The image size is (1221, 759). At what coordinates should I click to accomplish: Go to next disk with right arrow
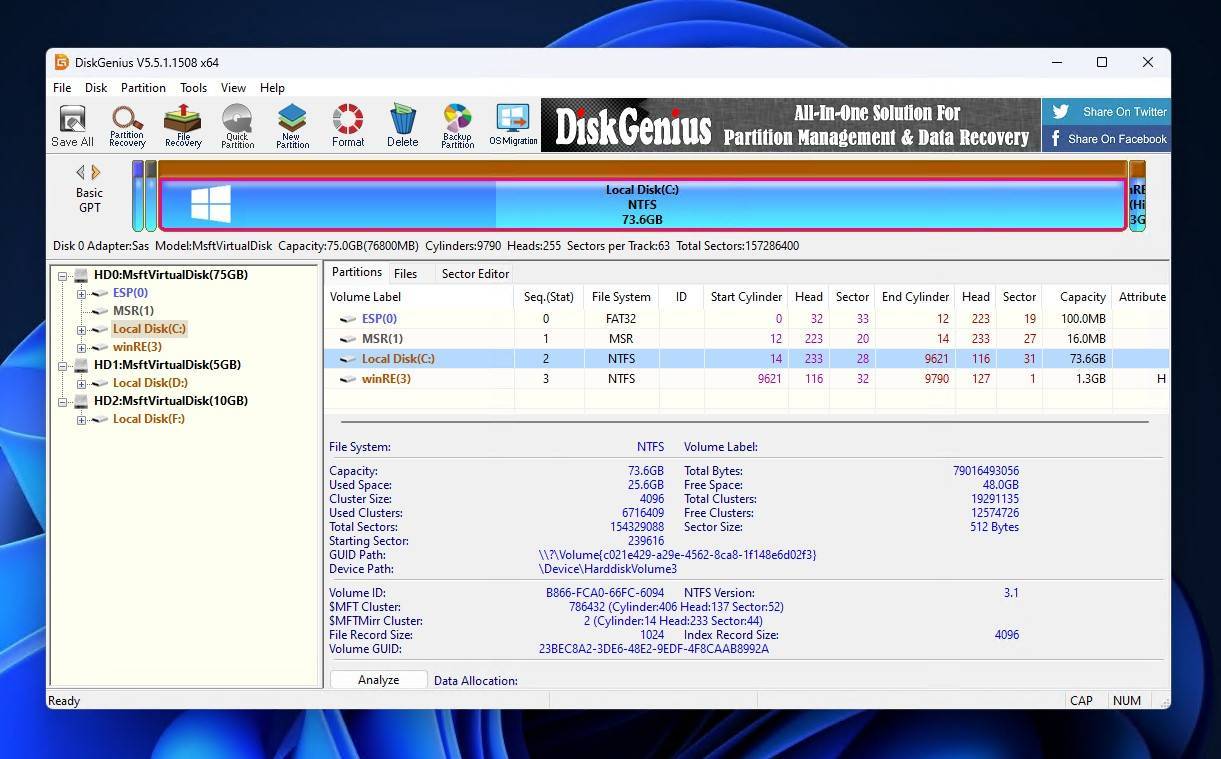[96, 172]
